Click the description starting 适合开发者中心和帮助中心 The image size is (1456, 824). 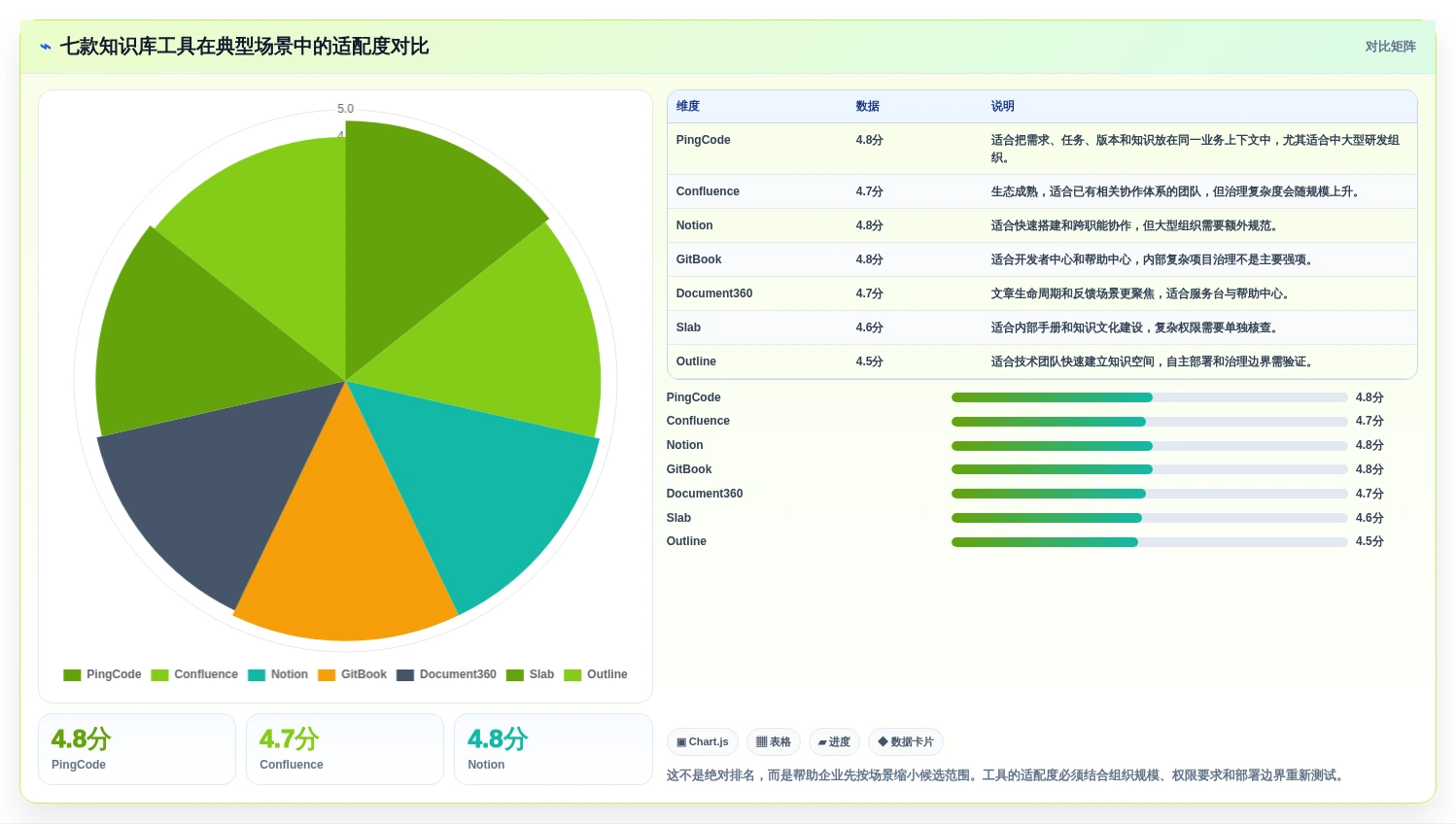(x=1152, y=259)
